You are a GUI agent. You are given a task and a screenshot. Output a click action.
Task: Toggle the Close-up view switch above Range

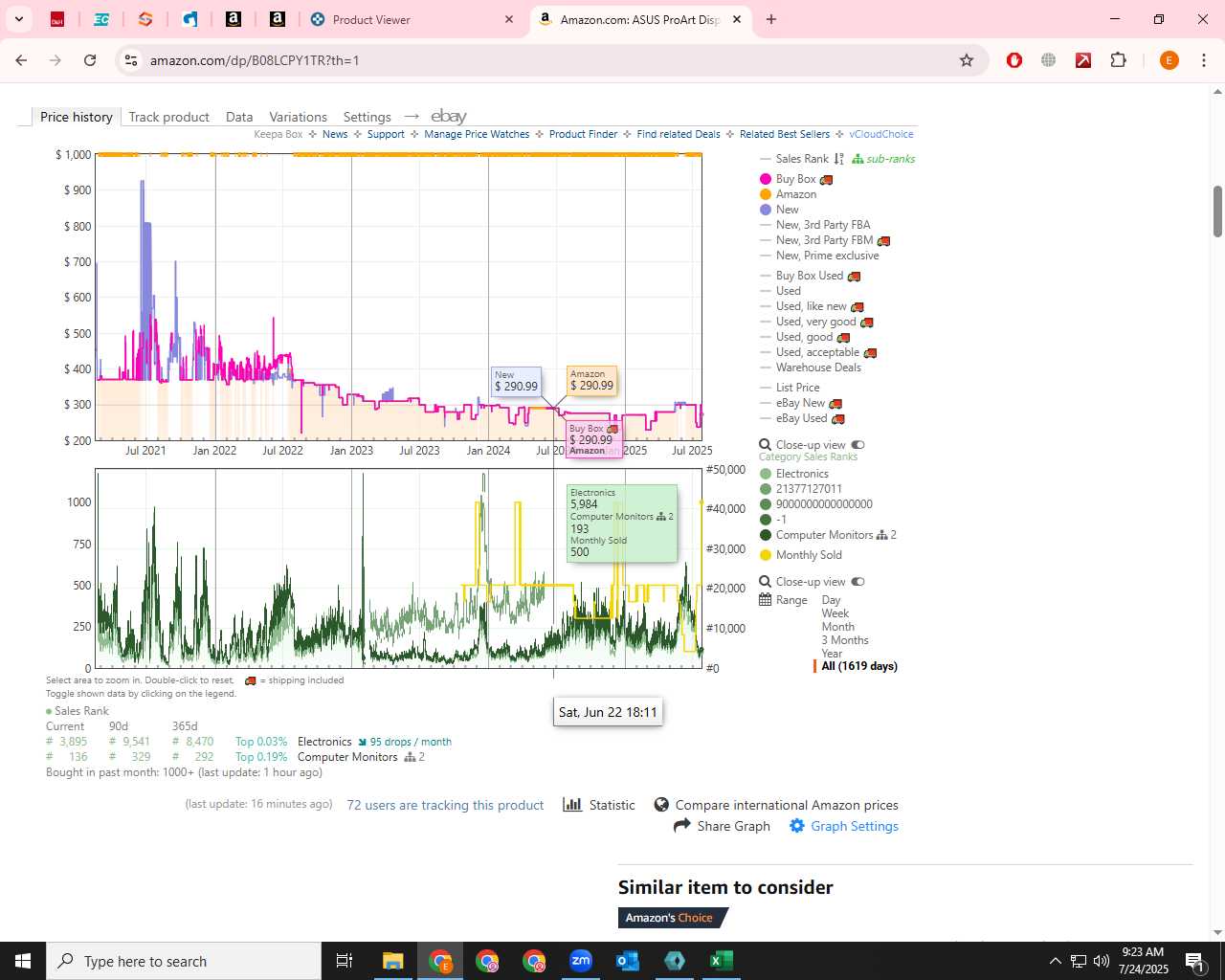(857, 581)
